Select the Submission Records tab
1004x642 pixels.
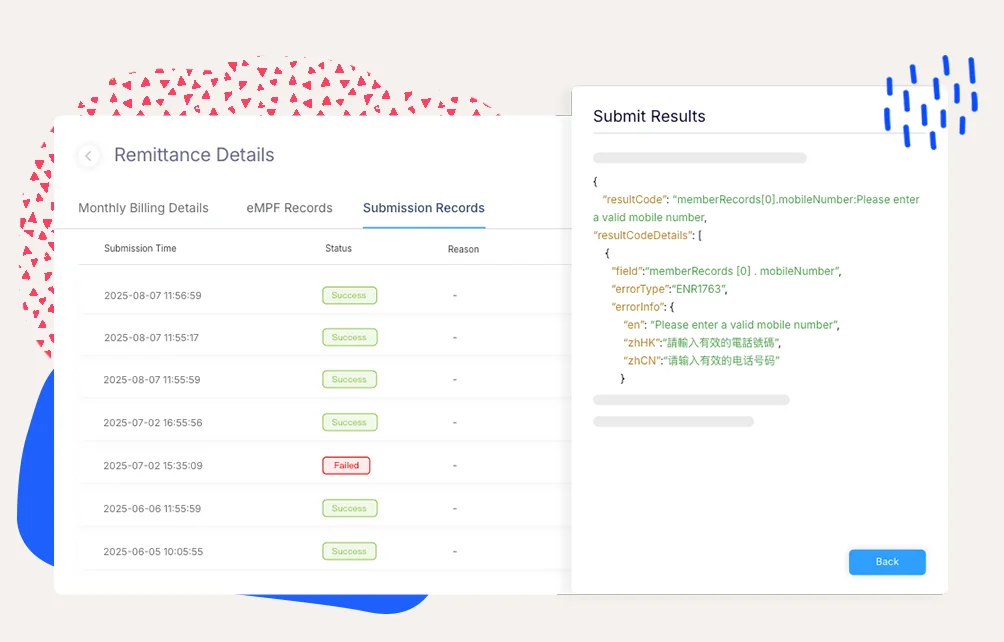(x=423, y=208)
